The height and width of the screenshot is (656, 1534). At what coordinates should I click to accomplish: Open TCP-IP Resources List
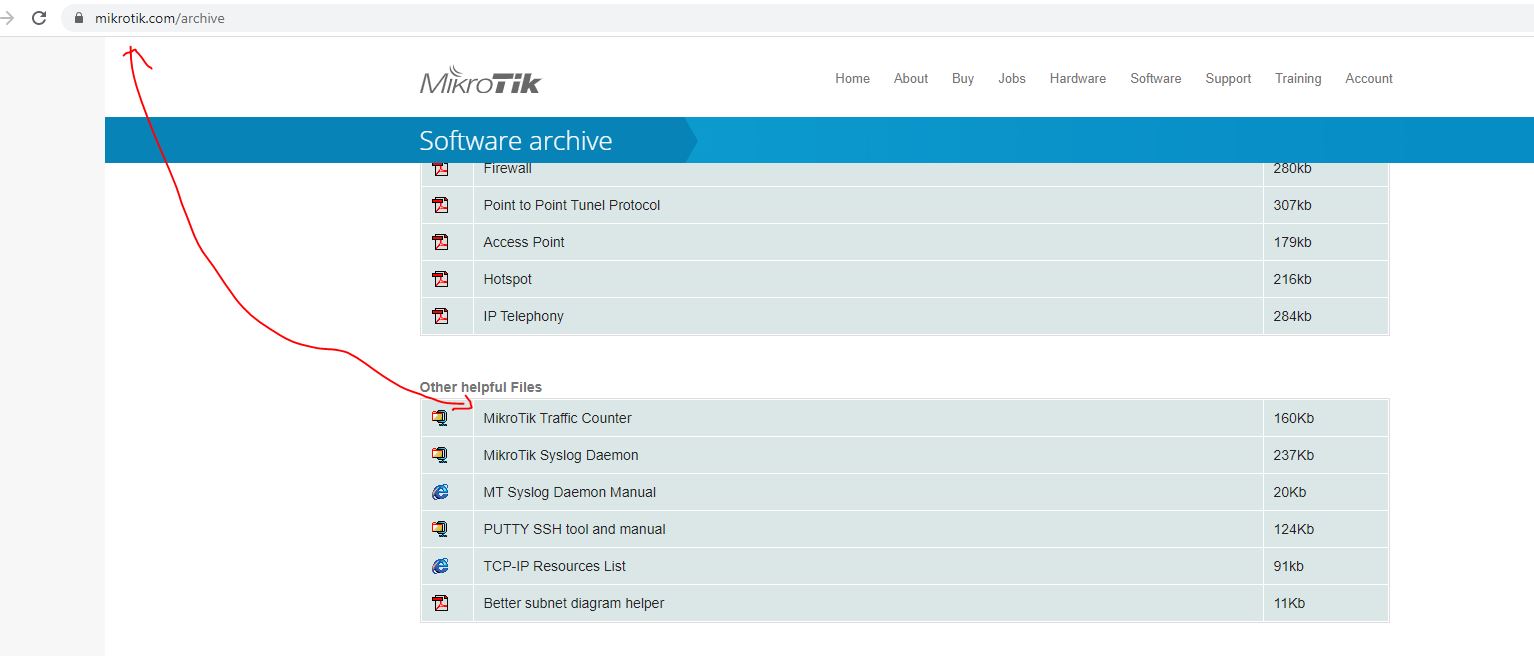(x=555, y=566)
